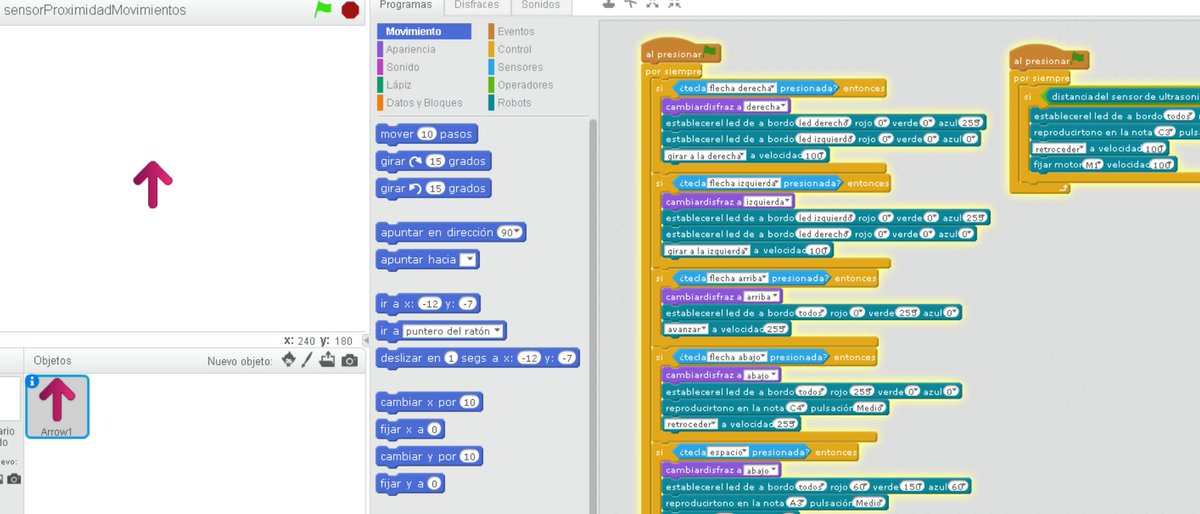Edit velocidad 255 in the avanzar block
This screenshot has width=1200, height=514.
(x=777, y=328)
